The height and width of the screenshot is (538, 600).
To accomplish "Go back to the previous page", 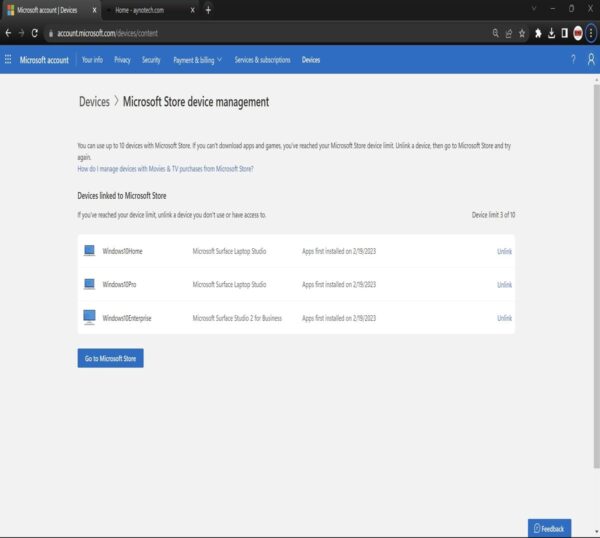I will (8, 33).
